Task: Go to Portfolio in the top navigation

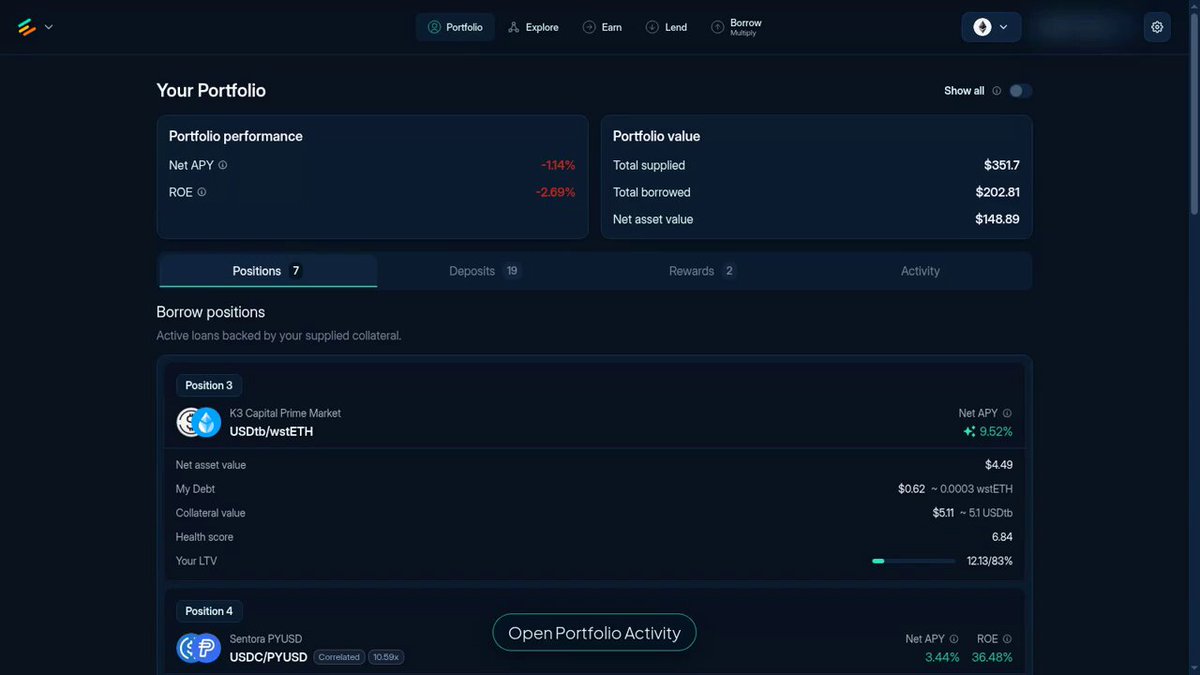Action: click(x=455, y=27)
